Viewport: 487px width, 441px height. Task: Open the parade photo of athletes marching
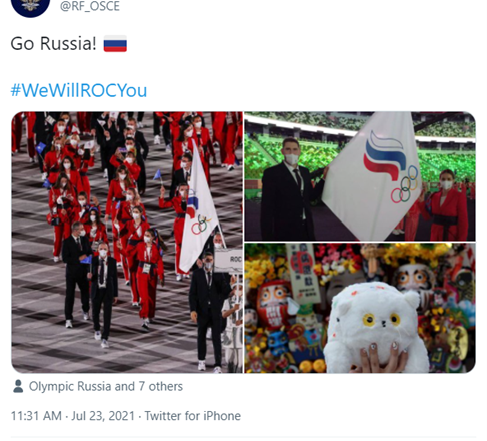127,242
